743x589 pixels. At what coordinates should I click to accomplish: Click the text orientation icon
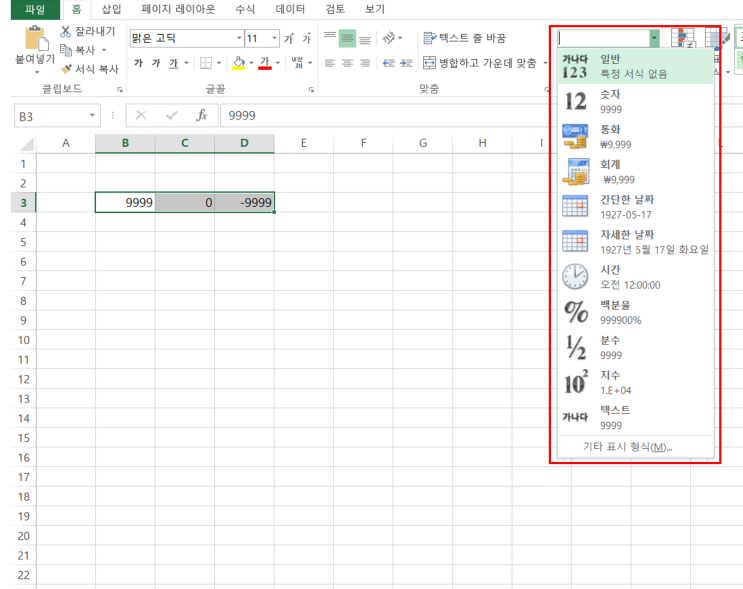pyautogui.click(x=389, y=38)
